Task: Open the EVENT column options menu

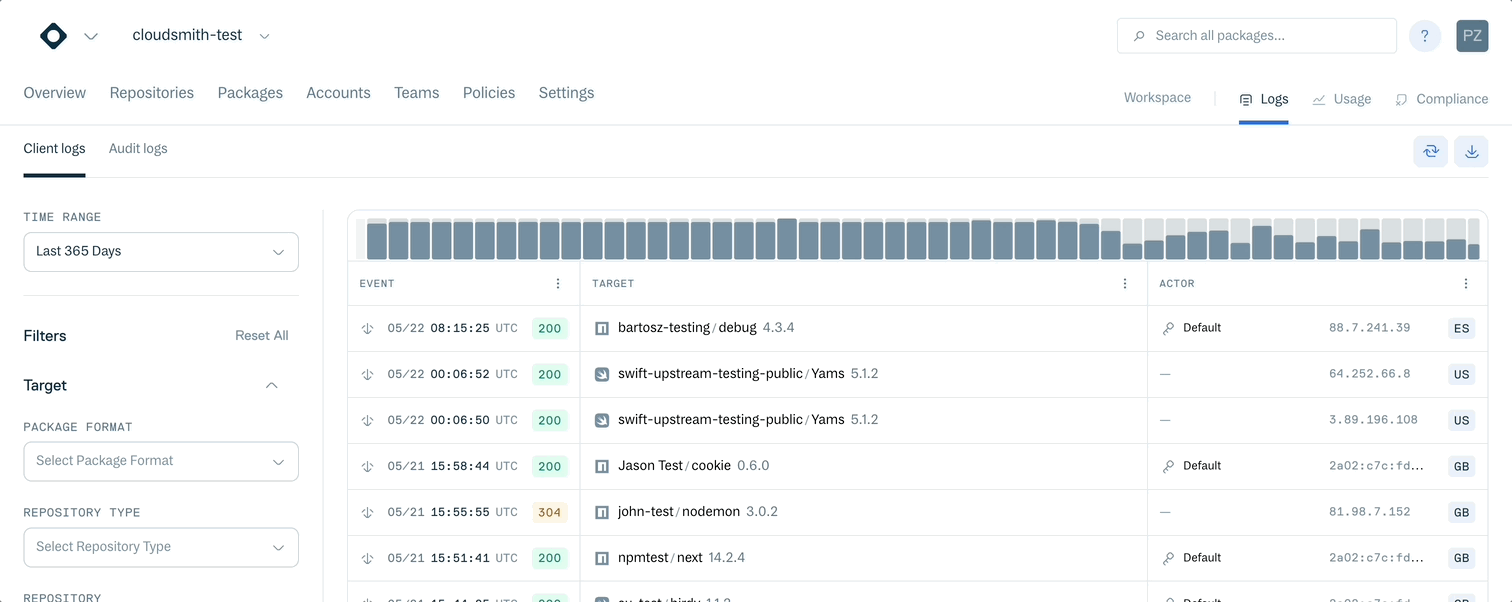Action: [x=557, y=283]
